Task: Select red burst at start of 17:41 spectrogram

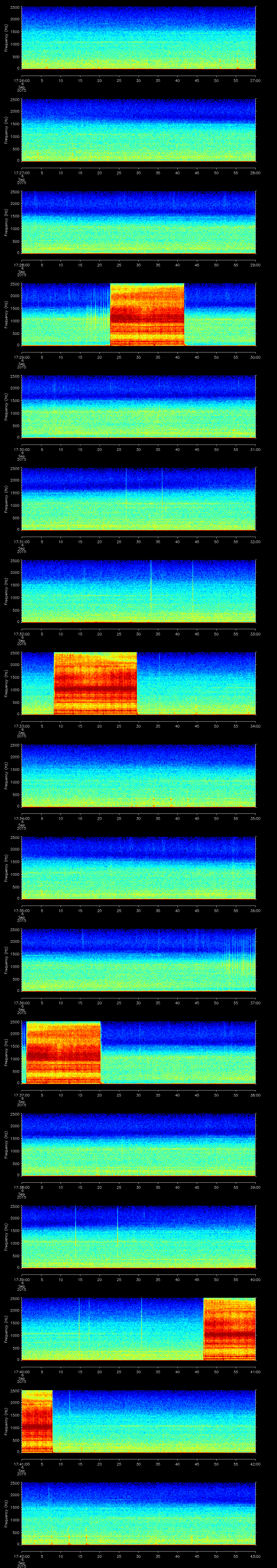Action: coord(37,1421)
